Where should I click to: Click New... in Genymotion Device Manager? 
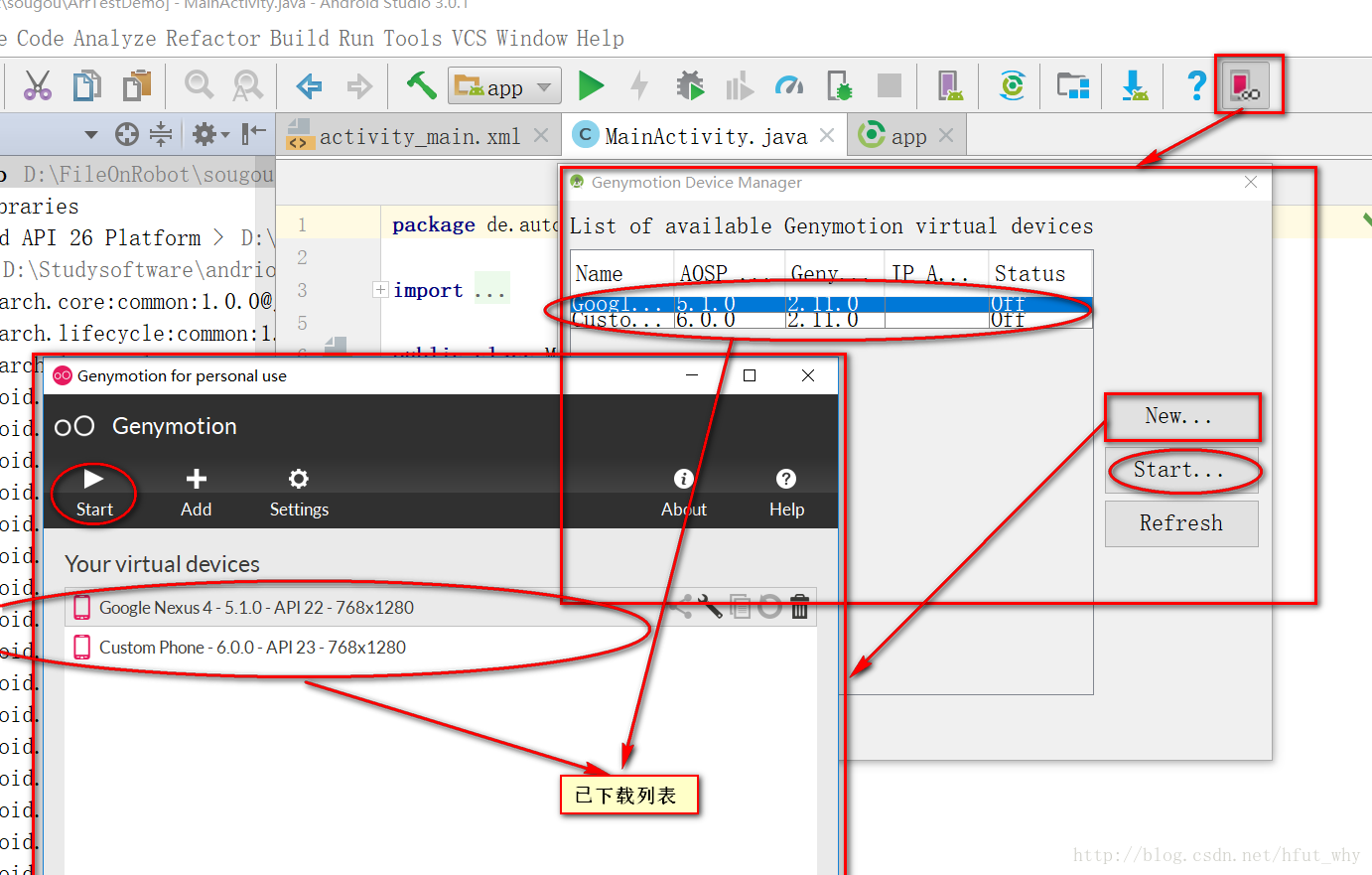pos(1181,417)
